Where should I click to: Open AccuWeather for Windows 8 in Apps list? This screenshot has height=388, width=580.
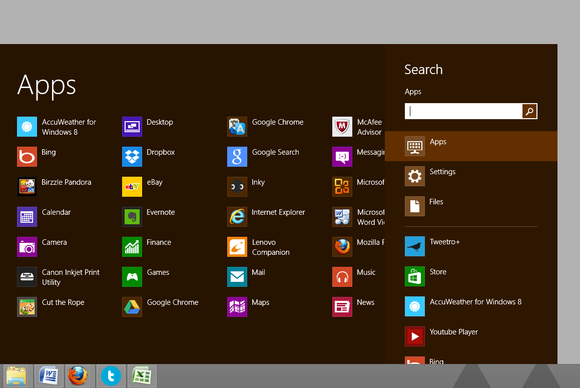pos(56,127)
